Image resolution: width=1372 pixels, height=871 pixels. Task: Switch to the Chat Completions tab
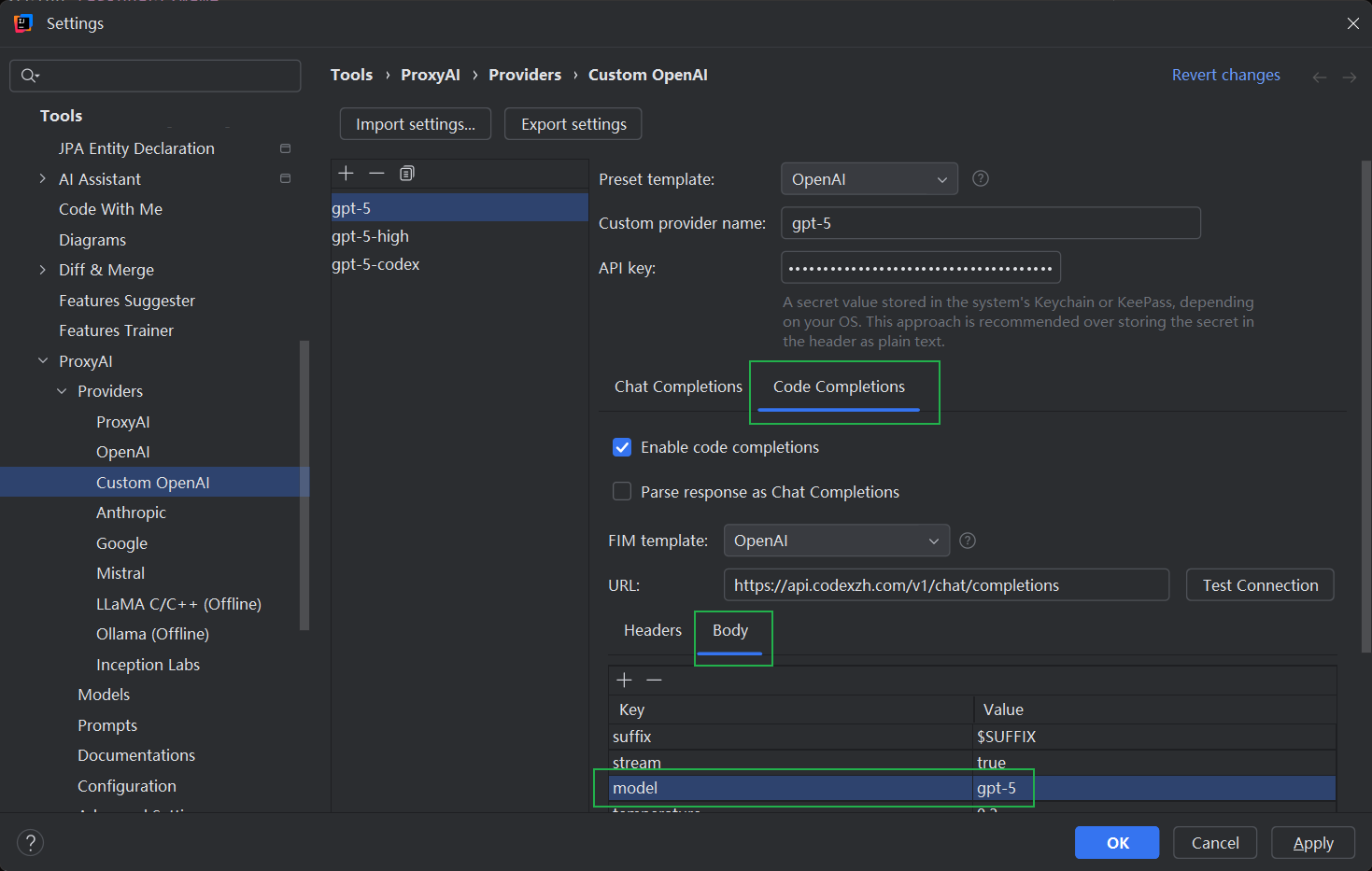[678, 386]
